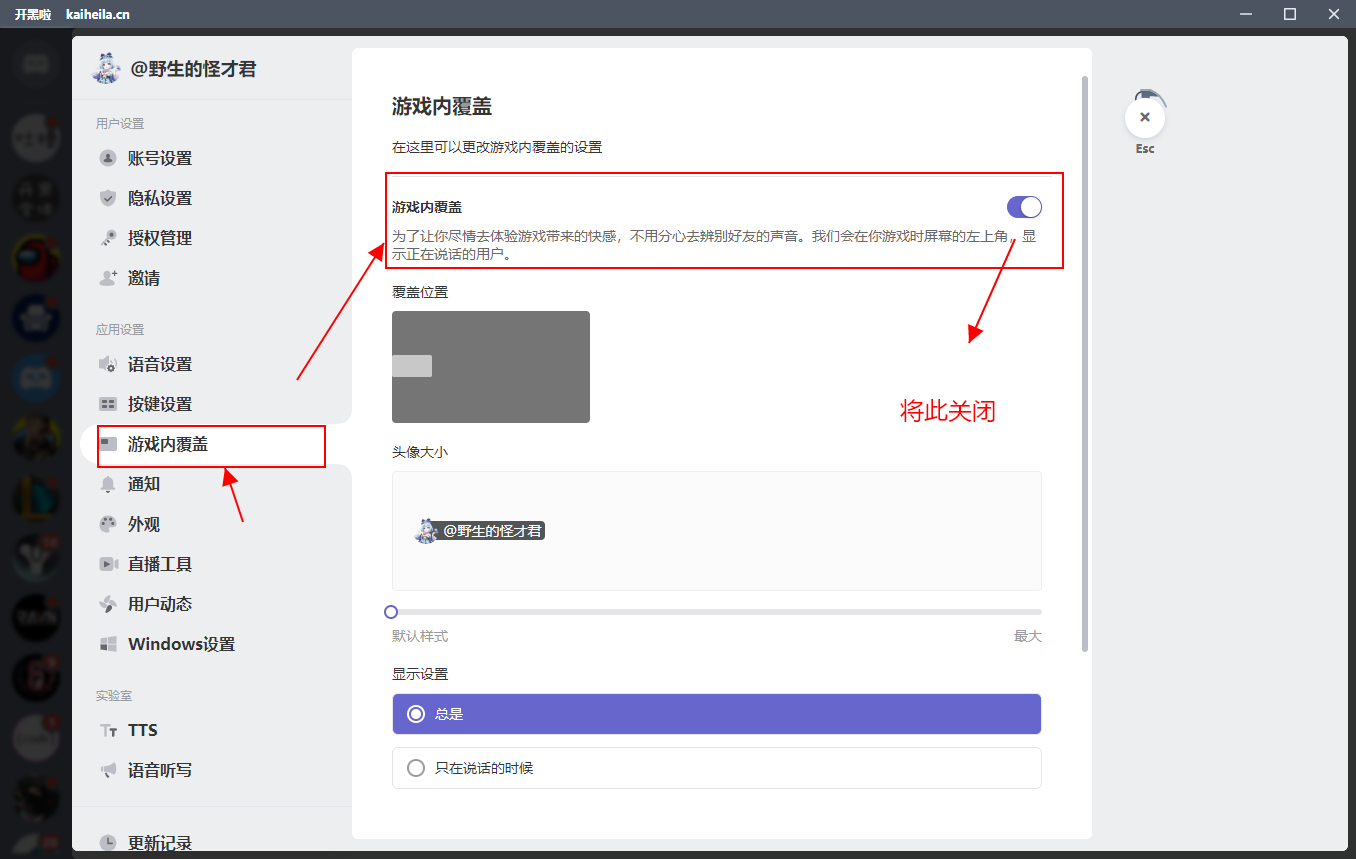The width and height of the screenshot is (1356, 859).
Task: Click the 开黑啦 app name in title bar
Action: [x=33, y=14]
